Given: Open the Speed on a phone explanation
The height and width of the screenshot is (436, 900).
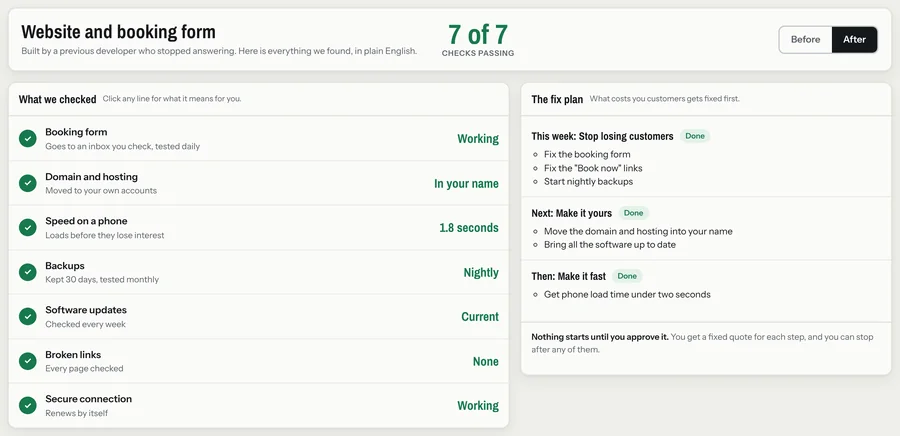Looking at the screenshot, I should 258,227.
